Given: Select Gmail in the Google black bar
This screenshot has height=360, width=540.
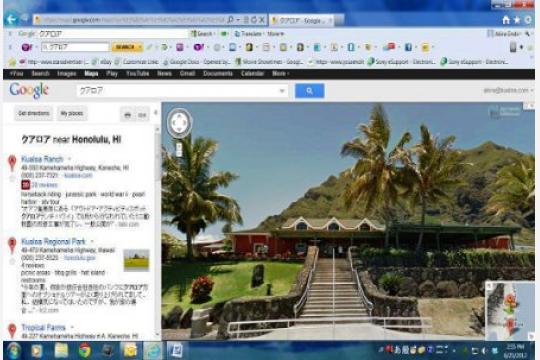Looking at the screenshot, I should pos(187,73).
